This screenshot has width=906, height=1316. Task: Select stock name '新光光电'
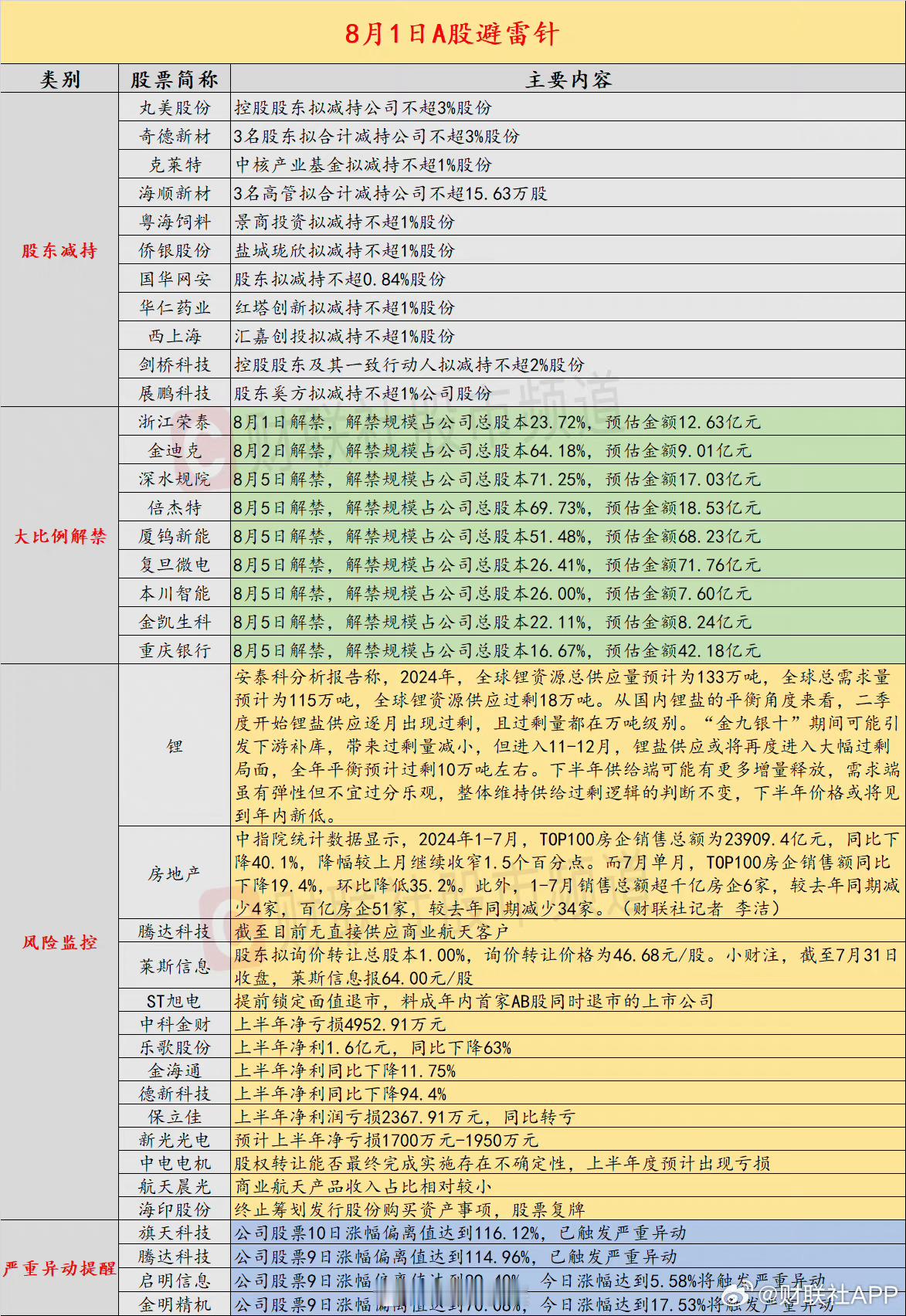[175, 1141]
